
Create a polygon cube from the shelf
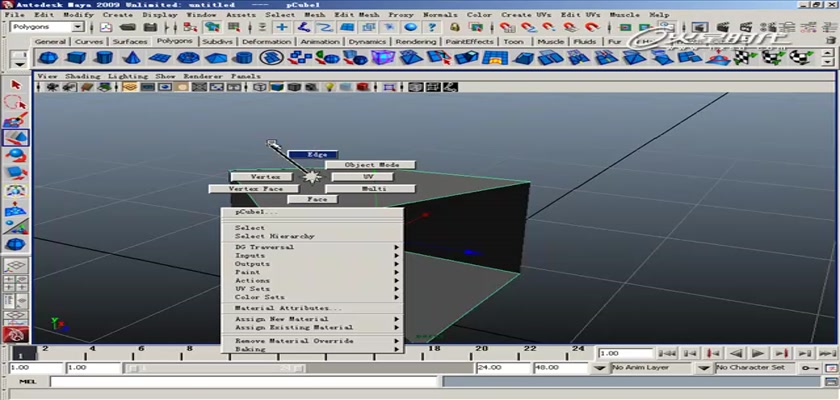(x=76, y=59)
